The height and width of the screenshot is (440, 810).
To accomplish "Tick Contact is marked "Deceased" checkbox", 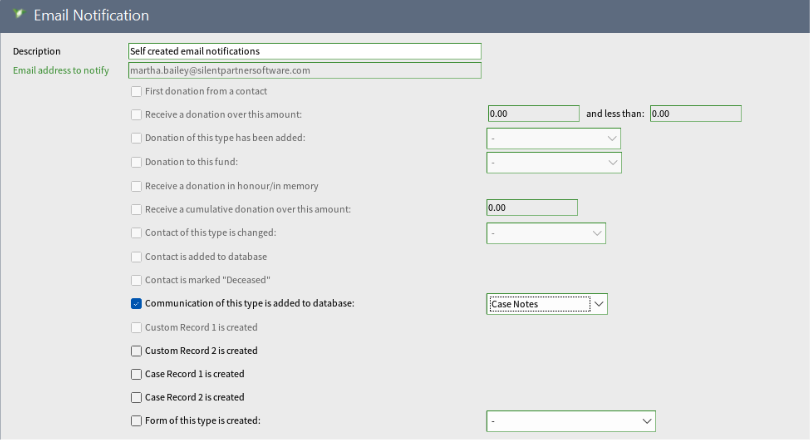I will coord(136,280).
